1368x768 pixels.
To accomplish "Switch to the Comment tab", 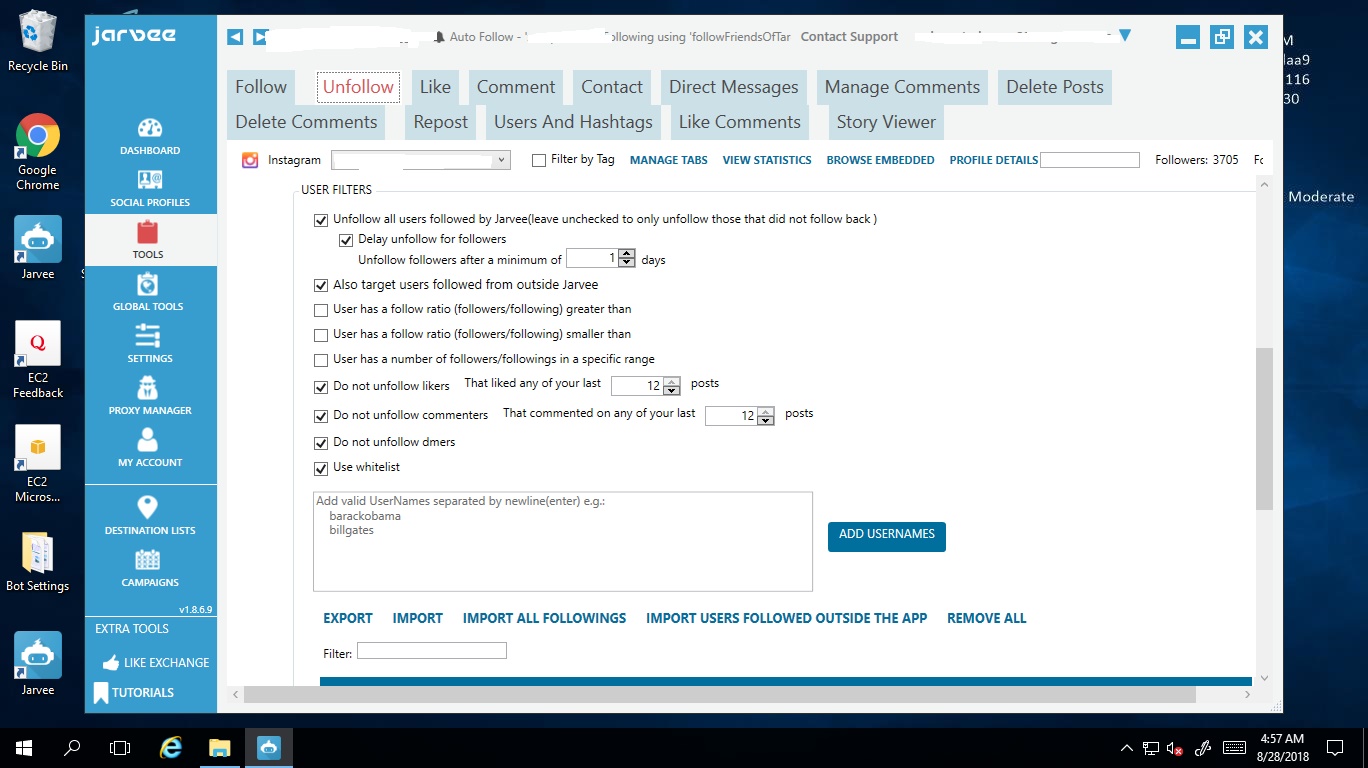I will click(x=516, y=87).
